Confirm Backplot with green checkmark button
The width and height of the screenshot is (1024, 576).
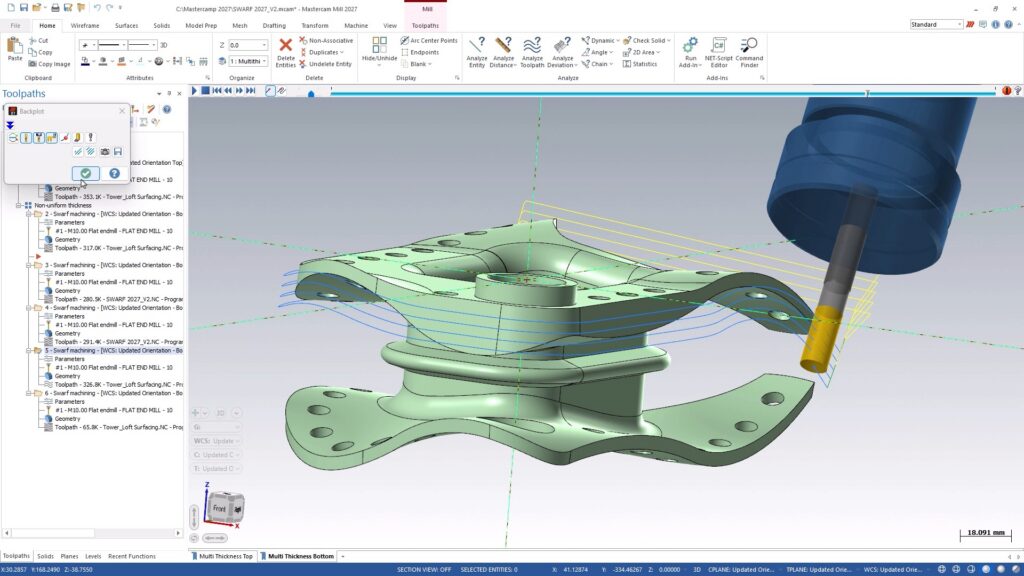click(x=86, y=173)
